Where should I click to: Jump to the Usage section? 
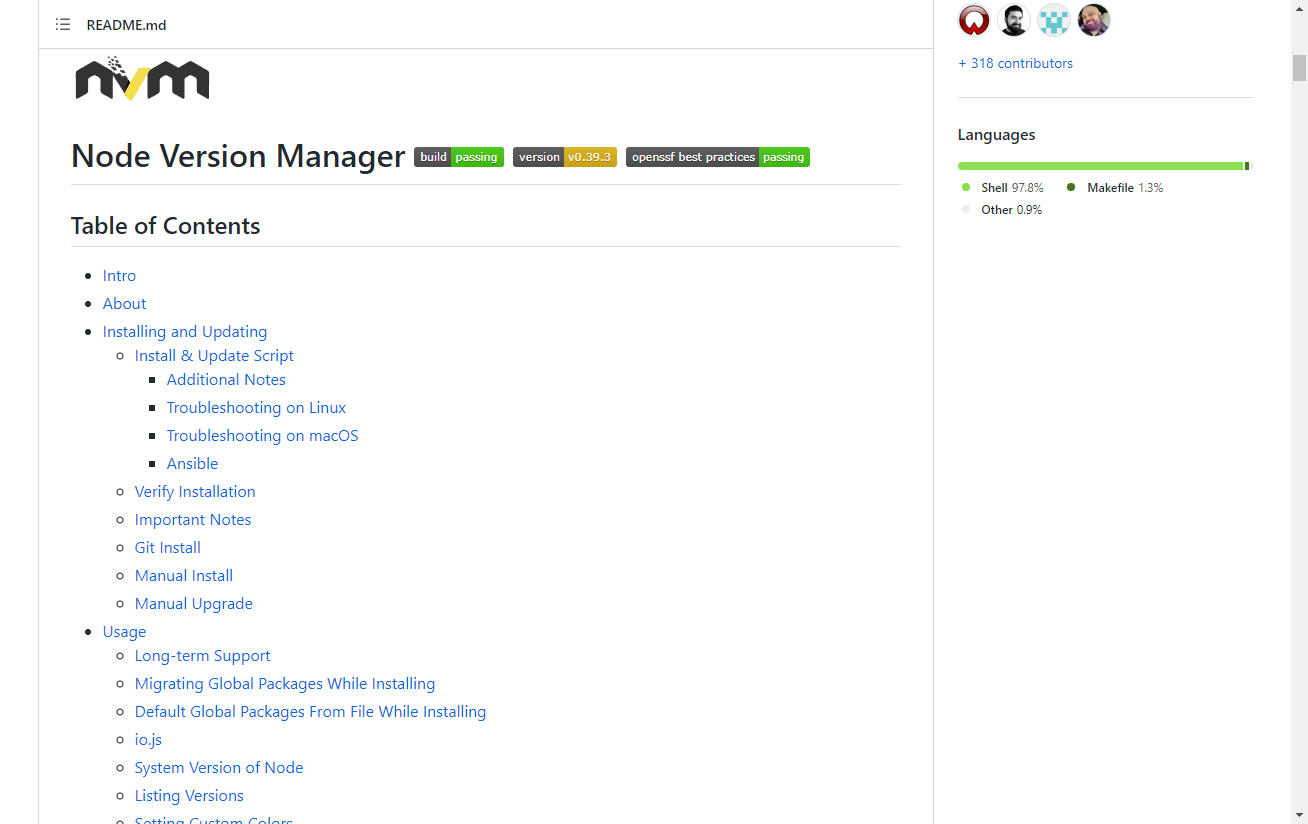124,632
